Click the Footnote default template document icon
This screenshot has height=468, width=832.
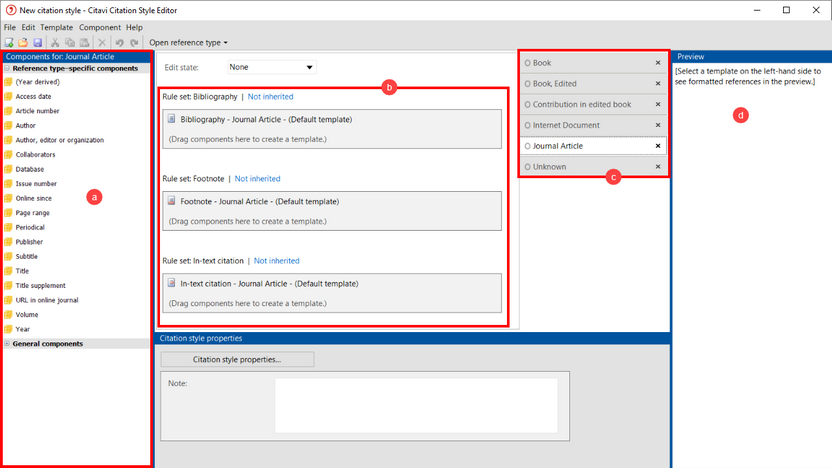click(171, 201)
